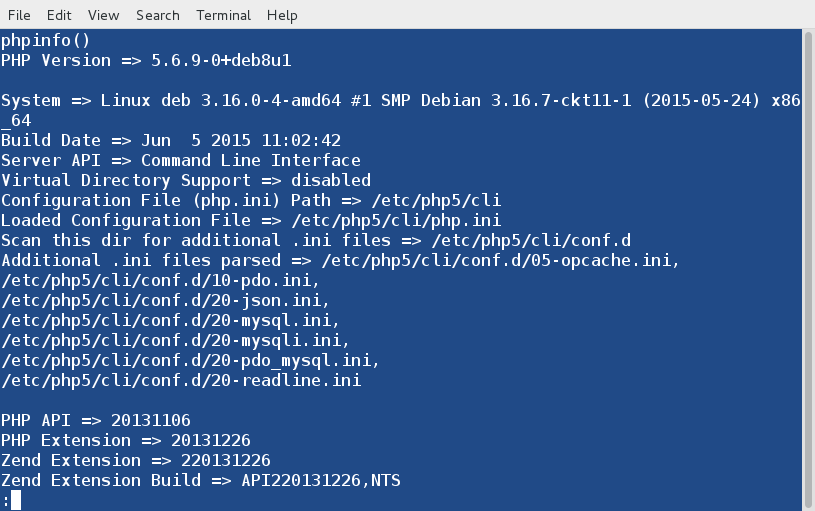The image size is (815, 511).
Task: Open the Search menu
Action: [x=158, y=15]
